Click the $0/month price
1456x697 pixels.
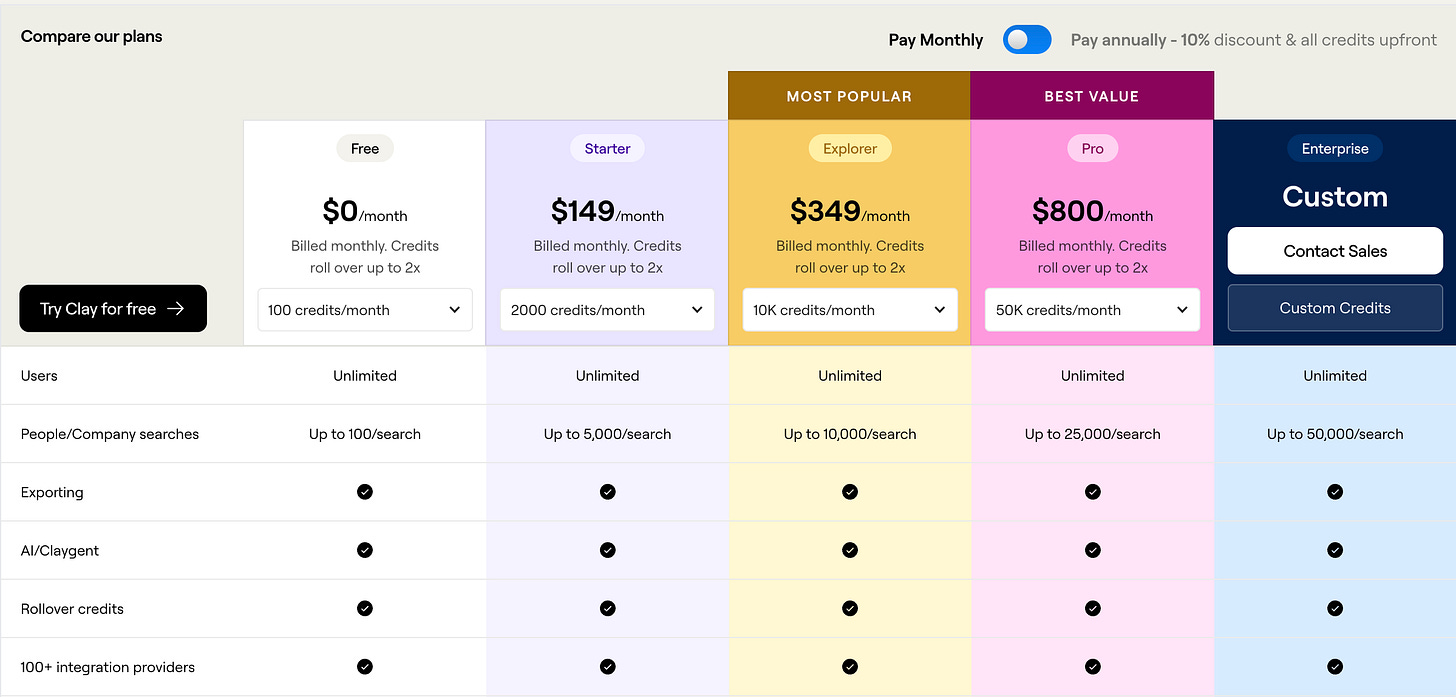(365, 212)
